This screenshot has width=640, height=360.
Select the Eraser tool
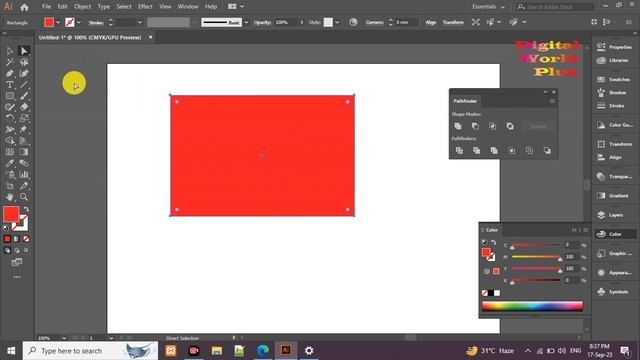24,107
